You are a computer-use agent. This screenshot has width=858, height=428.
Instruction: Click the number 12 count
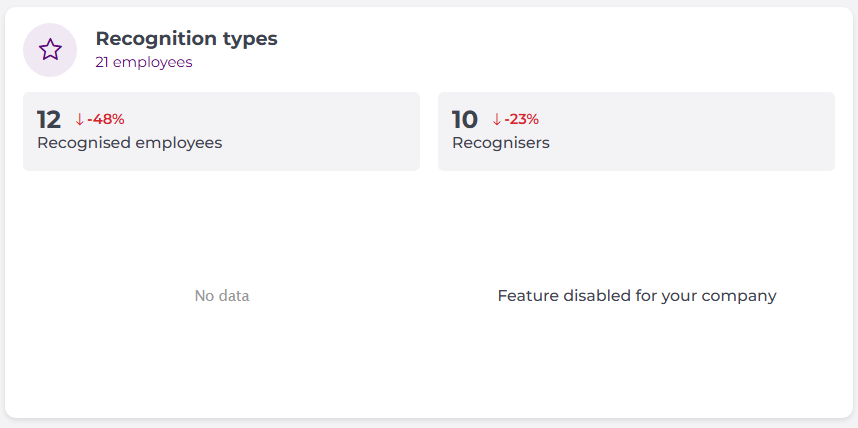tap(49, 119)
